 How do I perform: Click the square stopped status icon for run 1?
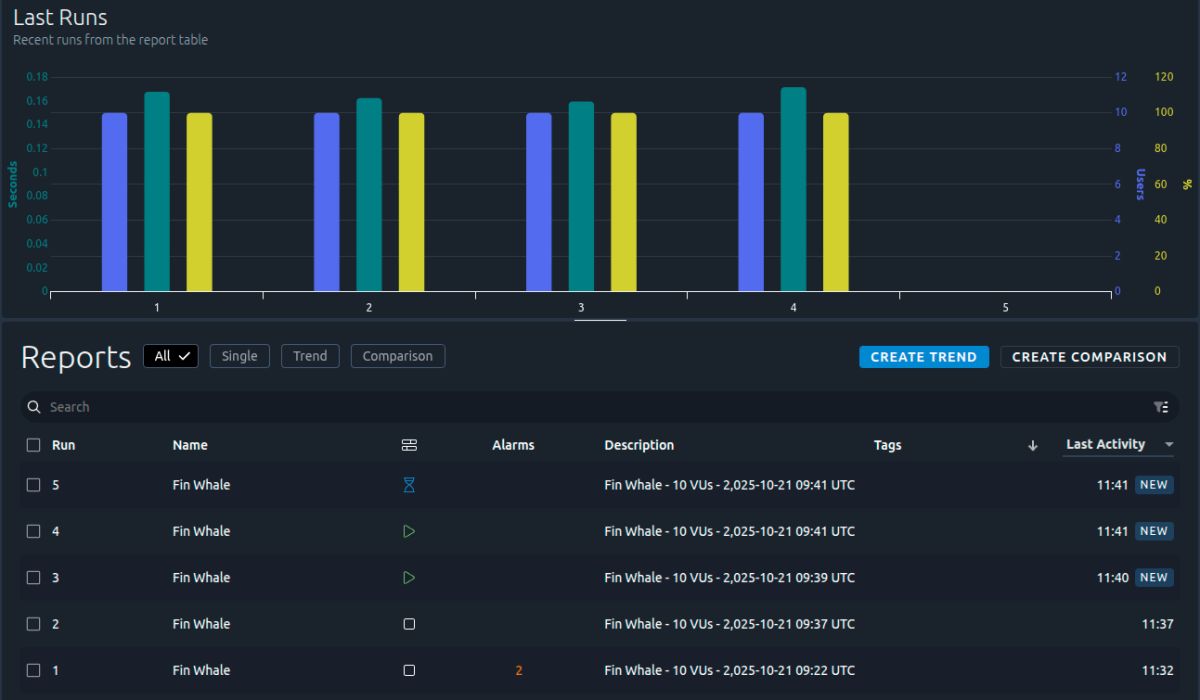(x=409, y=670)
